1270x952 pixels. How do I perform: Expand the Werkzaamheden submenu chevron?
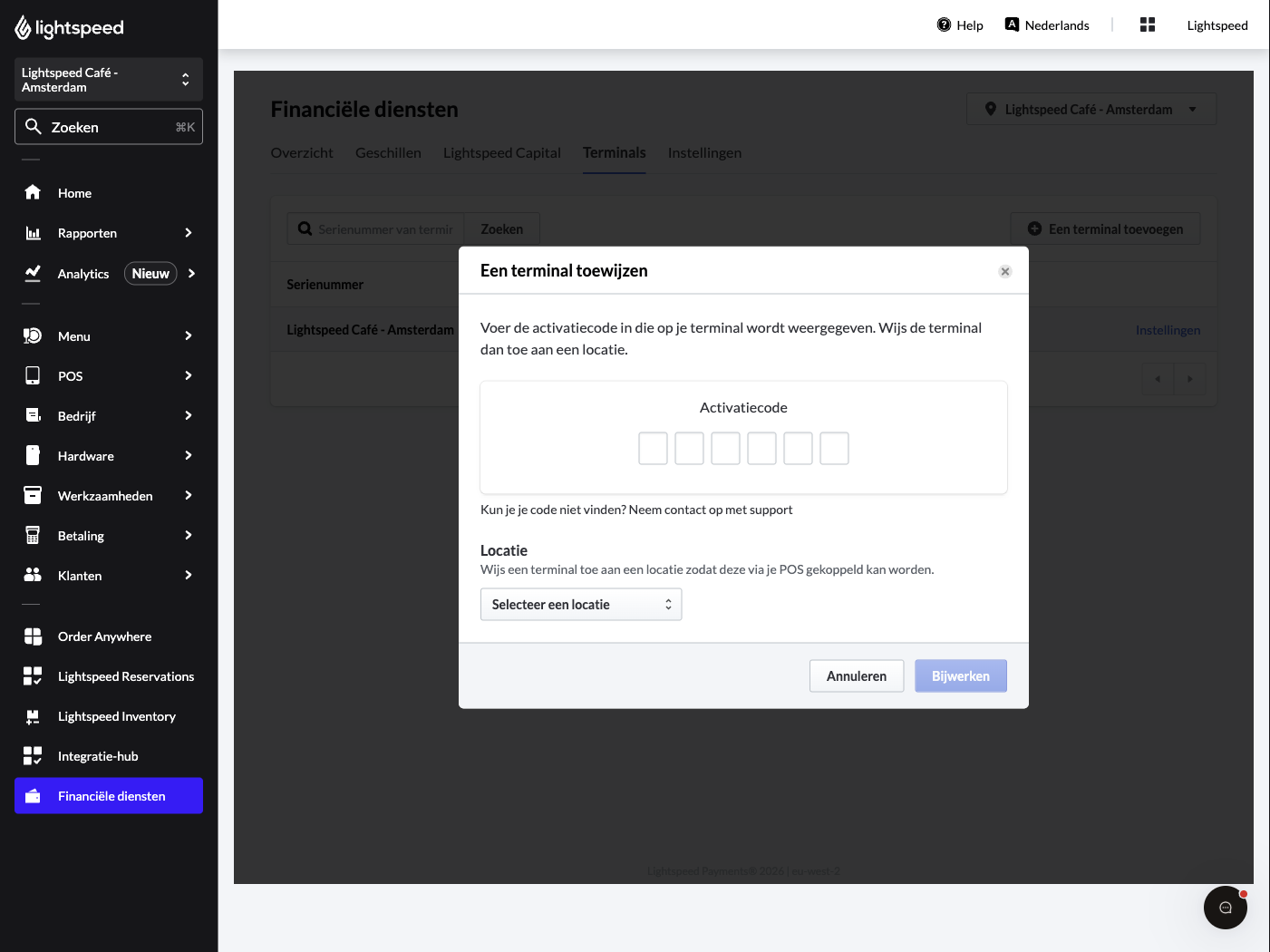(189, 495)
